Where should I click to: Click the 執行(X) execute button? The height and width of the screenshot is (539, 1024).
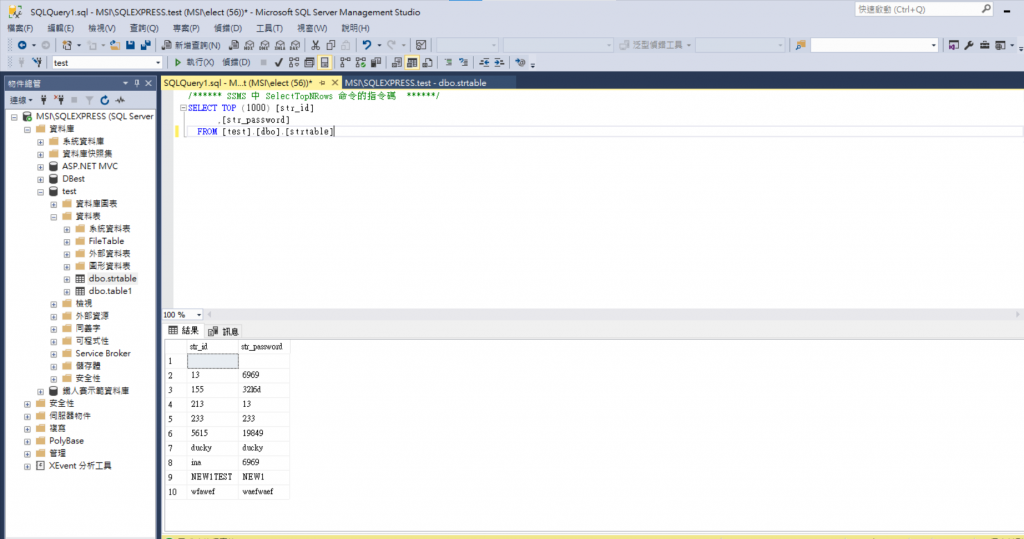[194, 63]
